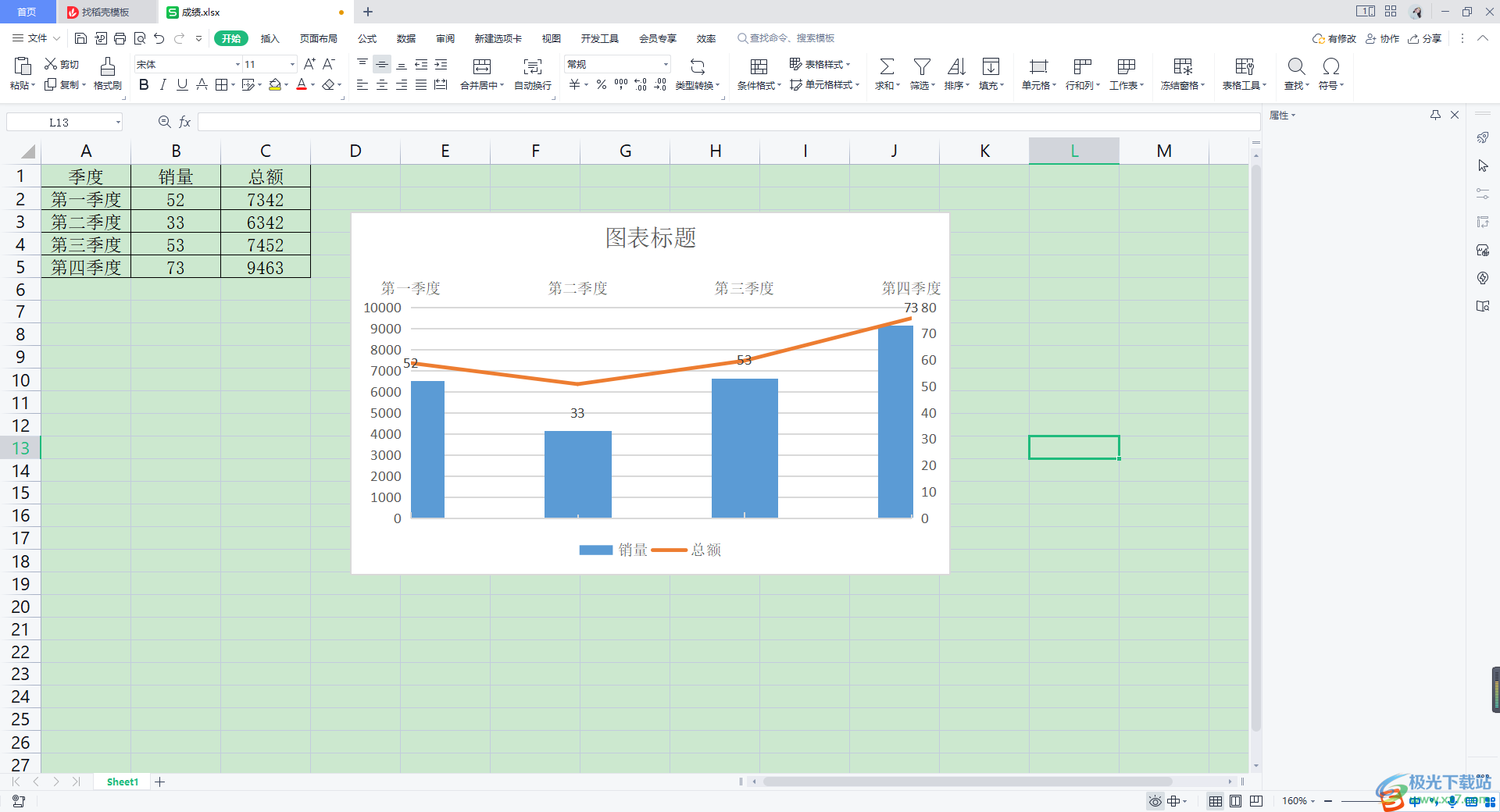The image size is (1500, 812).
Task: Apply the yellow fill color
Action: [275, 84]
